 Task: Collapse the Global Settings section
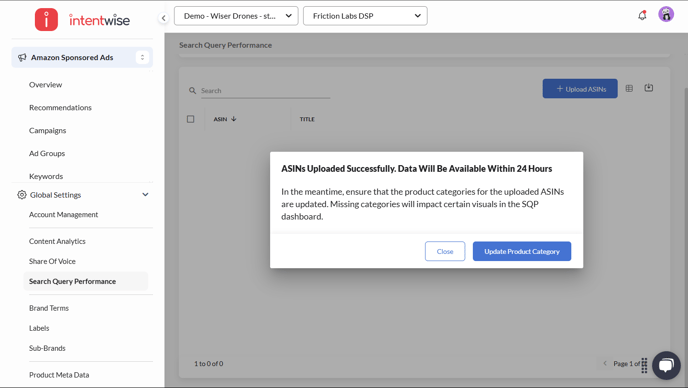pos(145,194)
